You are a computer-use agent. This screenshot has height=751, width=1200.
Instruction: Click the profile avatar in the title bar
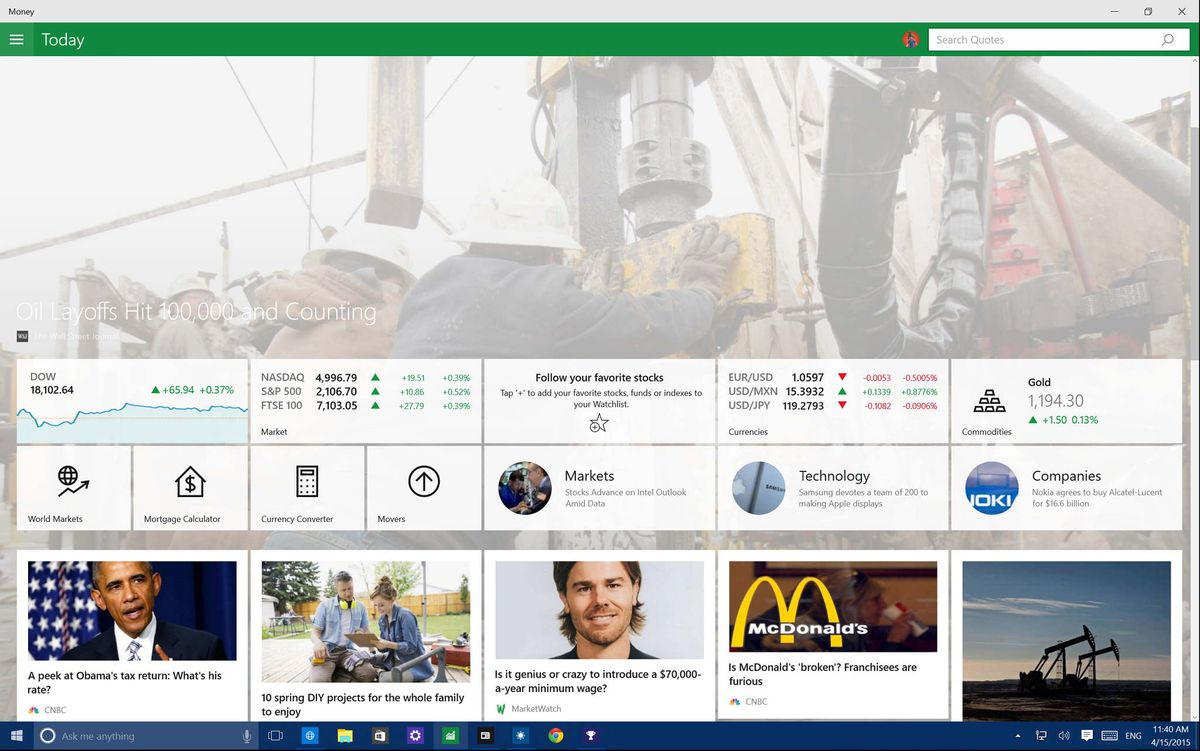(911, 39)
